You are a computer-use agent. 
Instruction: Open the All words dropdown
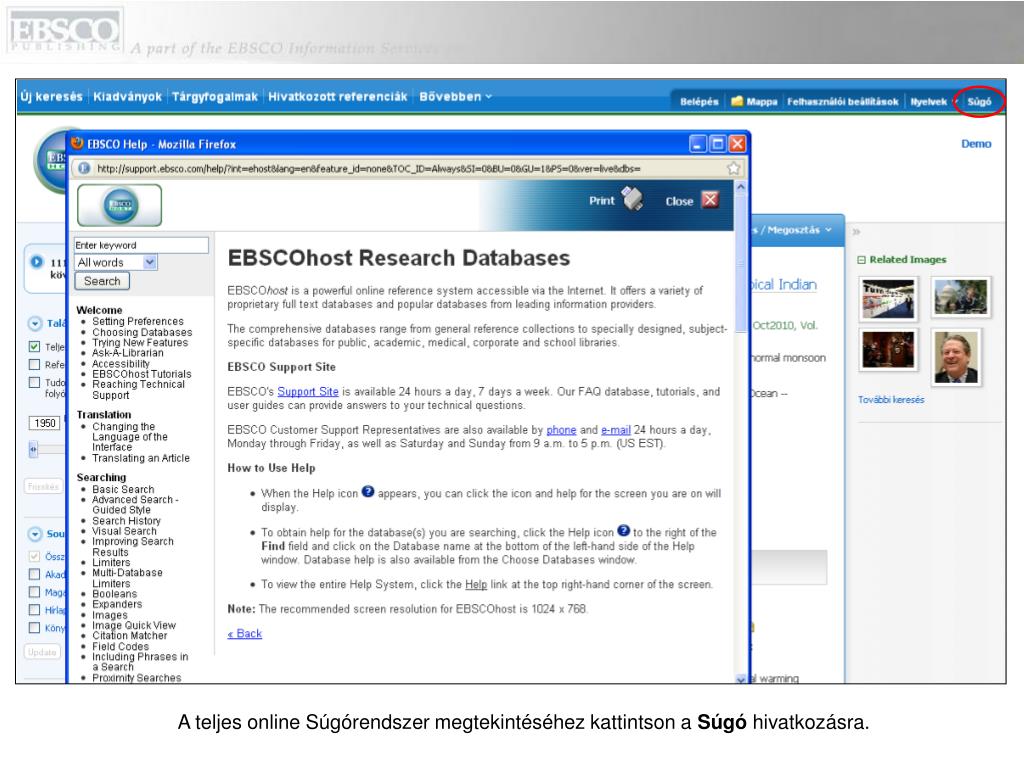click(116, 262)
